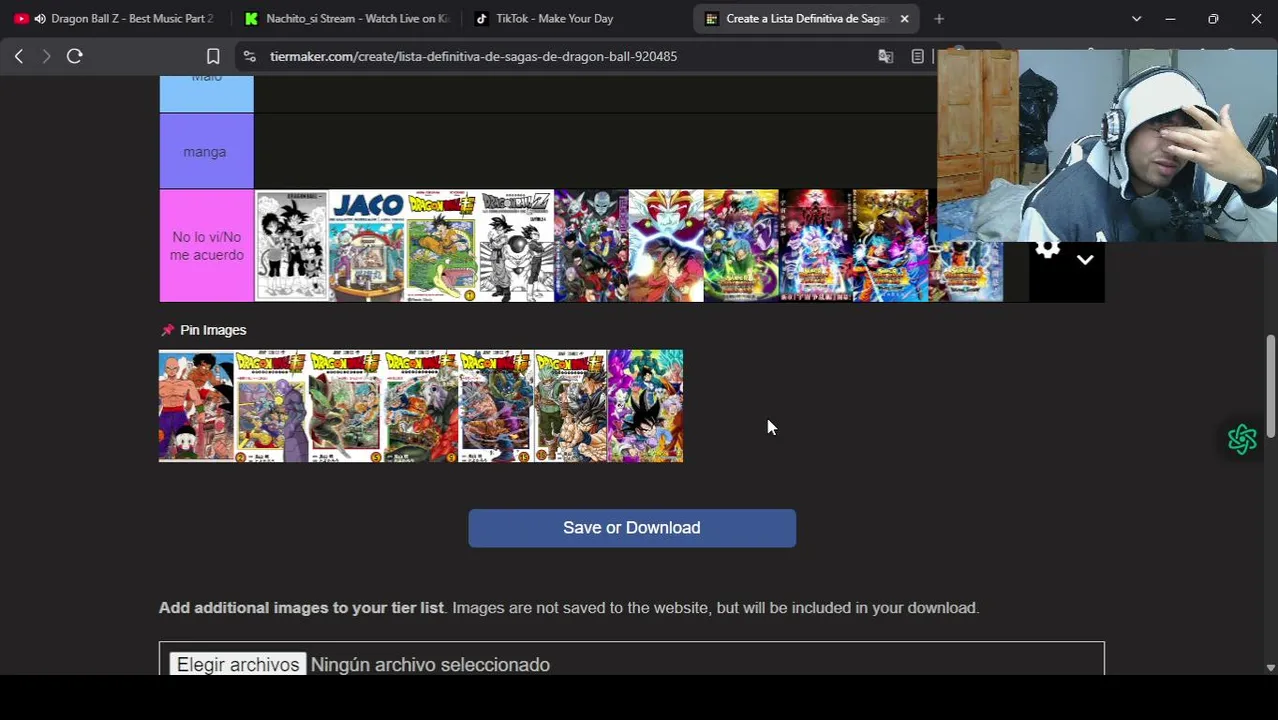This screenshot has width=1278, height=720.
Task: Select the tier row thumbnail next after the Dragon Ball Z Frieza cover
Action: pyautogui.click(x=591, y=246)
